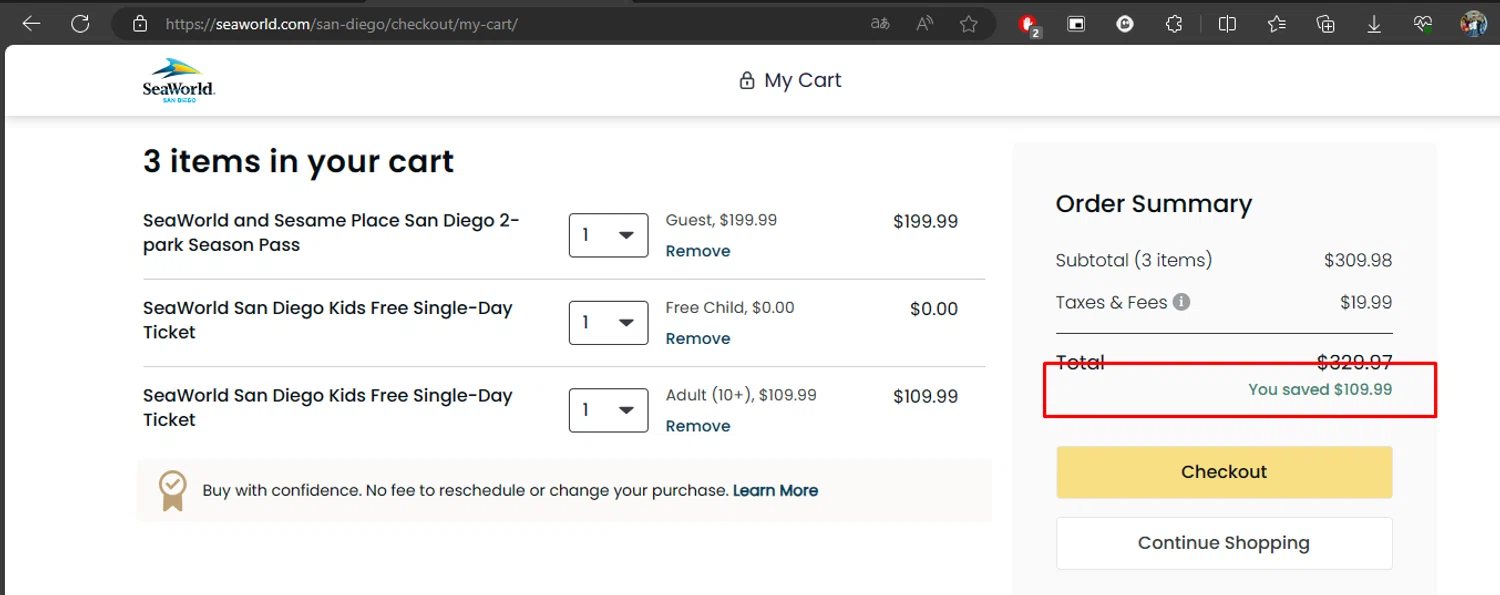Click the translate page icon
Viewport: 1500px width, 595px height.
(880, 24)
